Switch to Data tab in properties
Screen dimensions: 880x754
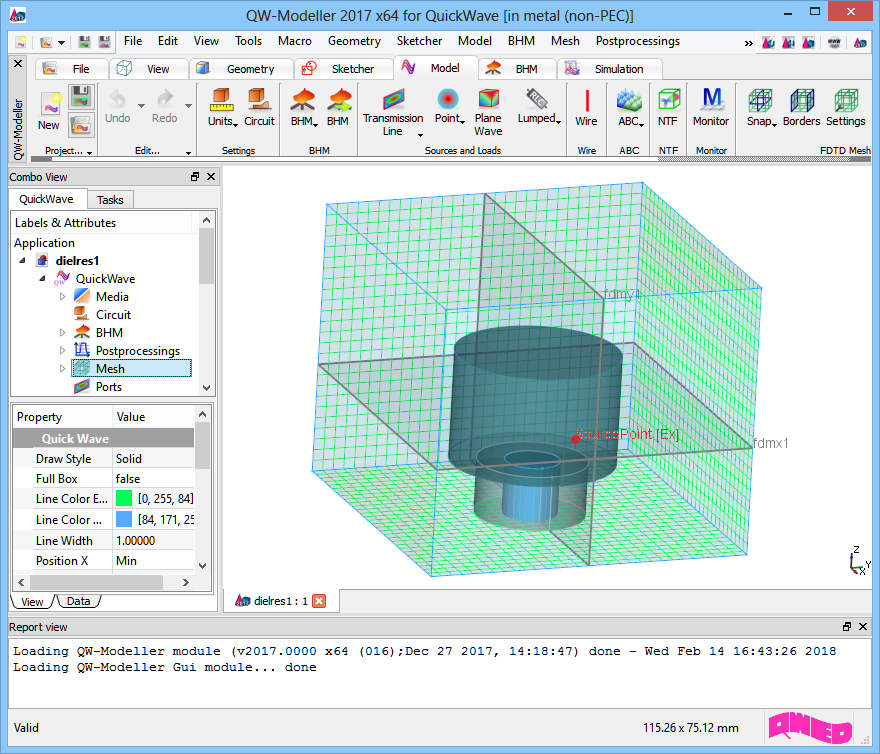point(78,601)
